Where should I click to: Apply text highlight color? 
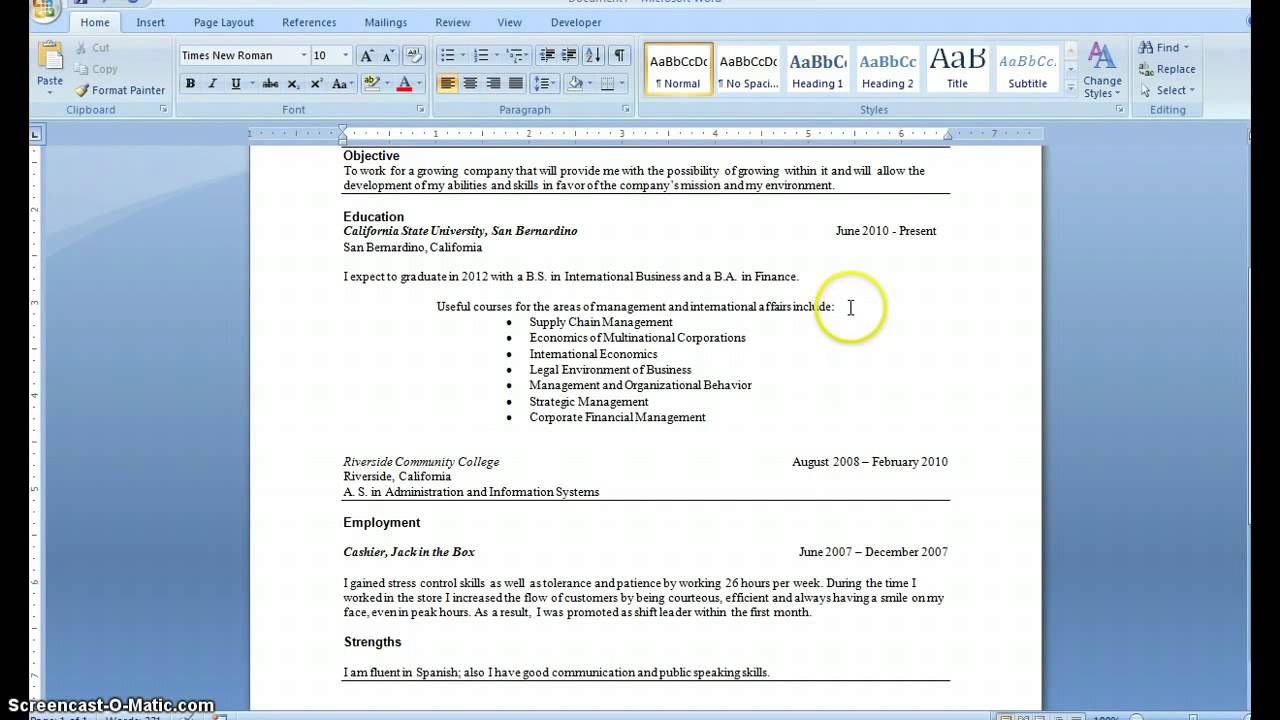[372, 84]
